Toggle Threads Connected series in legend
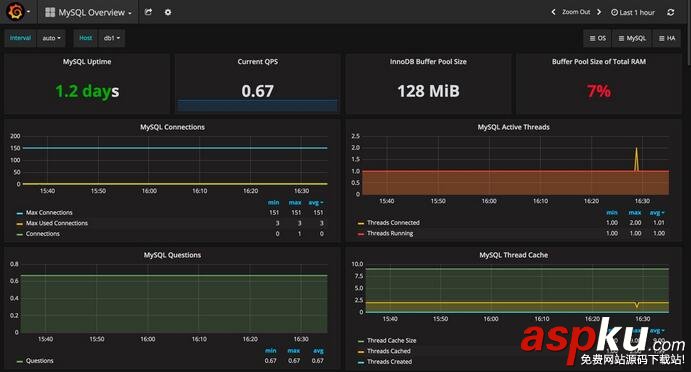The height and width of the screenshot is (372, 691). [x=393, y=223]
